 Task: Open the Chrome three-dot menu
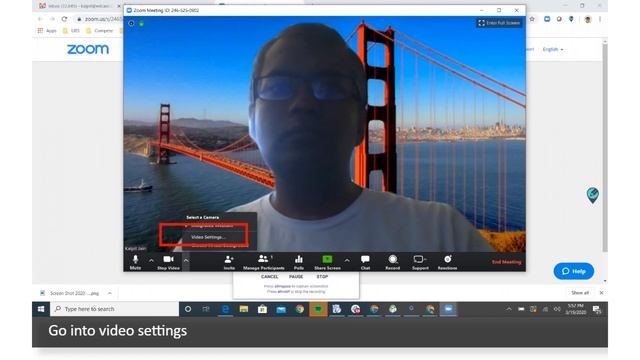600,19
